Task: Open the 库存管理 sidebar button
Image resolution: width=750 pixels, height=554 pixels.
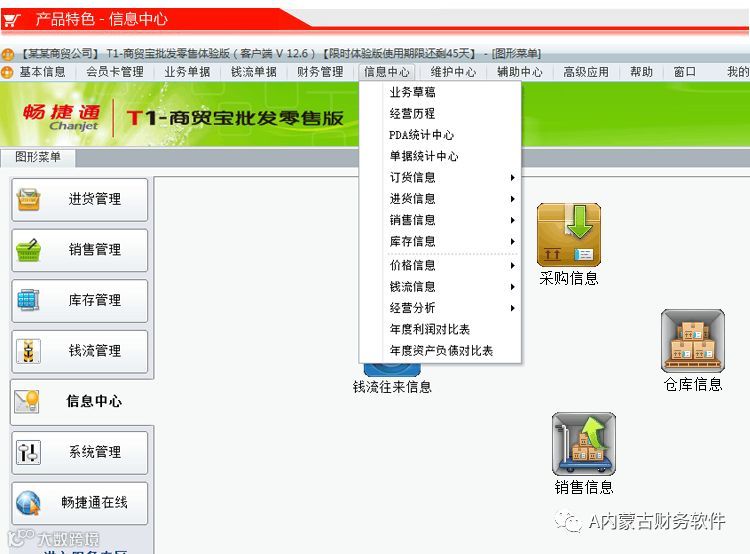Action: coord(80,300)
